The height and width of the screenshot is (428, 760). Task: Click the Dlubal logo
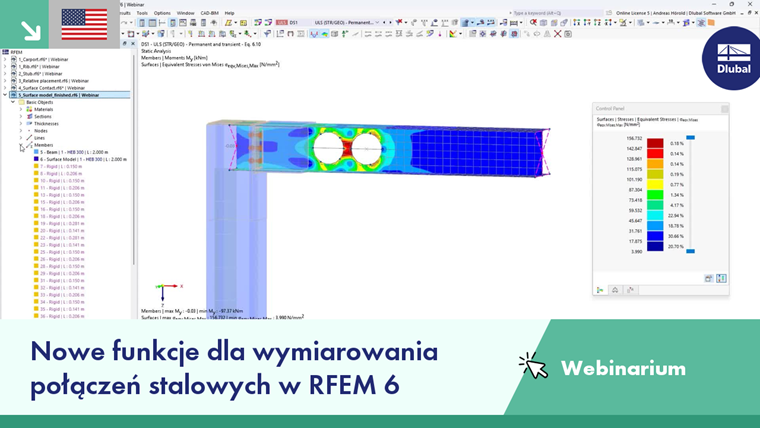[733, 58]
